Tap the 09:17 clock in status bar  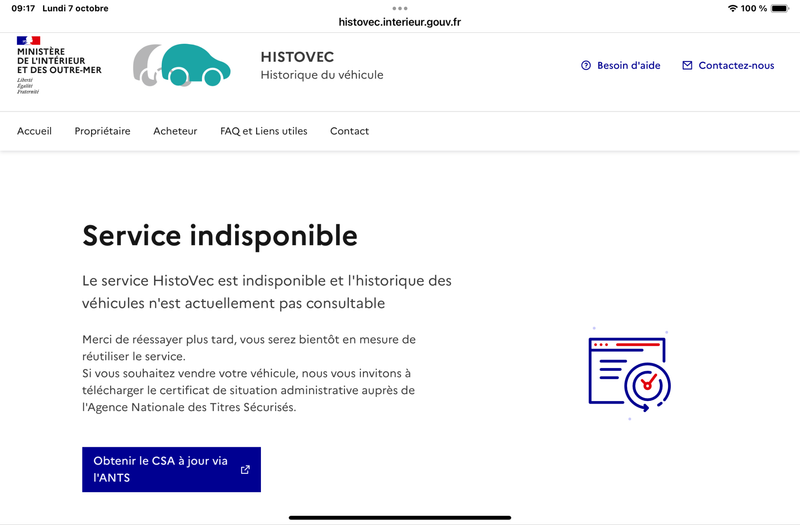pyautogui.click(x=23, y=8)
